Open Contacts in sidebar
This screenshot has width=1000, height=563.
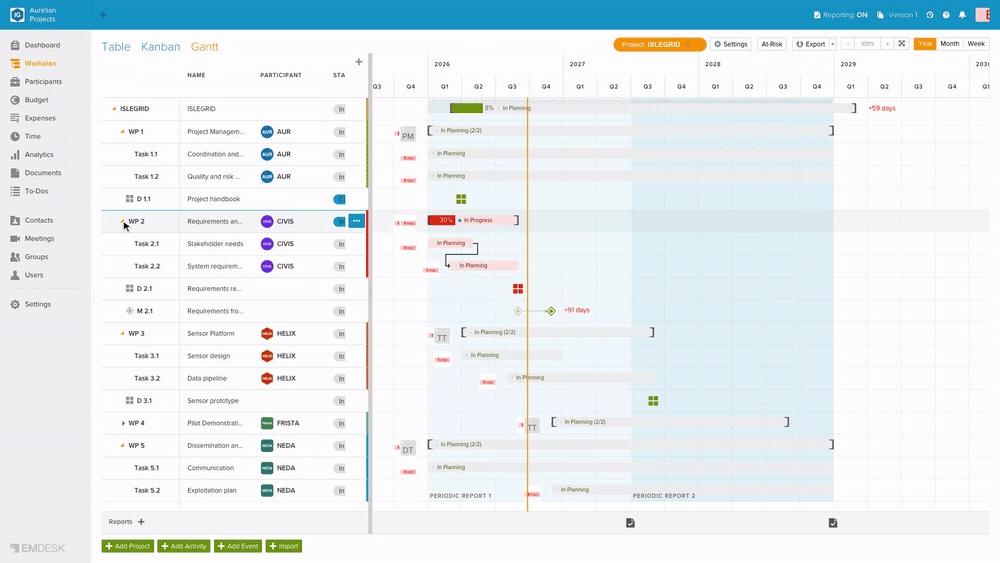coord(32,221)
